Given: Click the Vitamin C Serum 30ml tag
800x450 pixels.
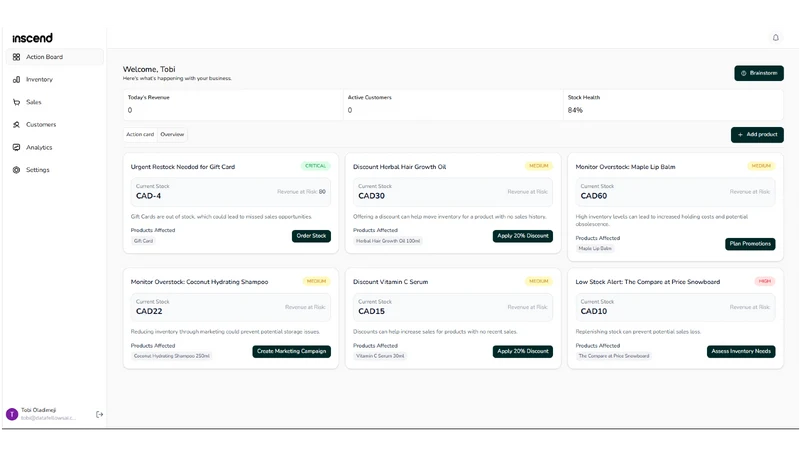Looking at the screenshot, I should click(x=380, y=356).
